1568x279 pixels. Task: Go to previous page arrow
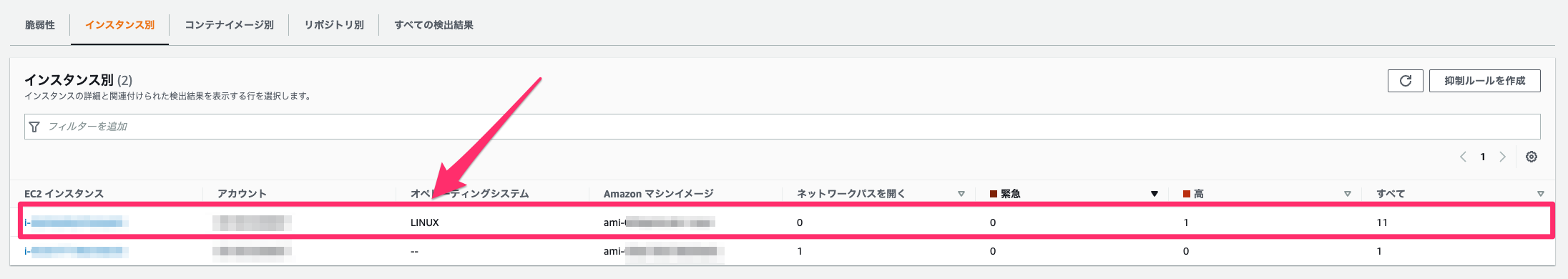tap(1463, 157)
